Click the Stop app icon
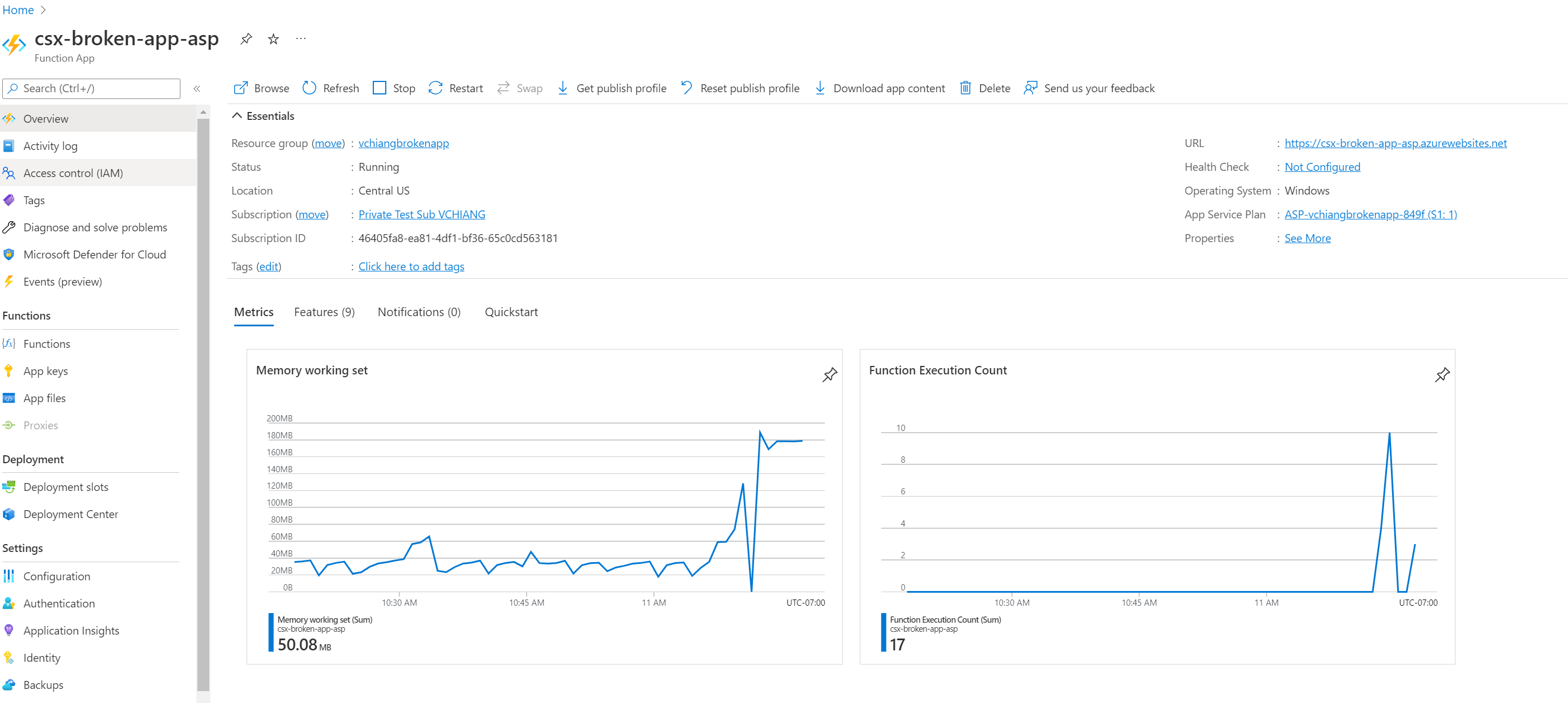This screenshot has width=1568, height=703. point(379,88)
